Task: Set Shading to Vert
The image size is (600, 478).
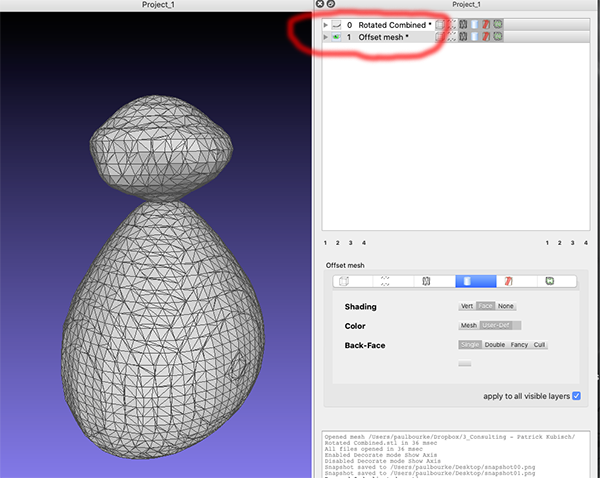Action: [467, 306]
